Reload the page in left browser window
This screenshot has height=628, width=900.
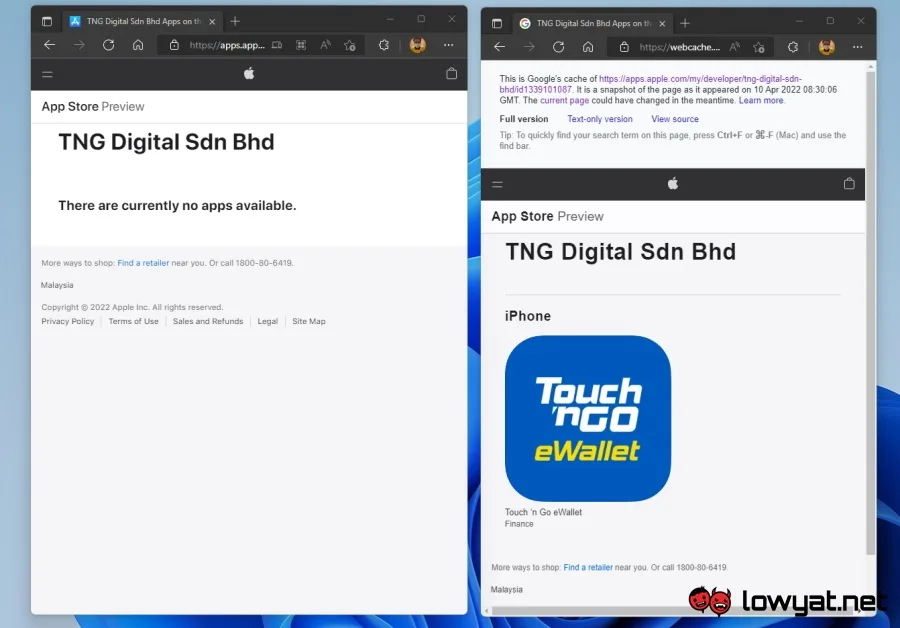coord(108,45)
